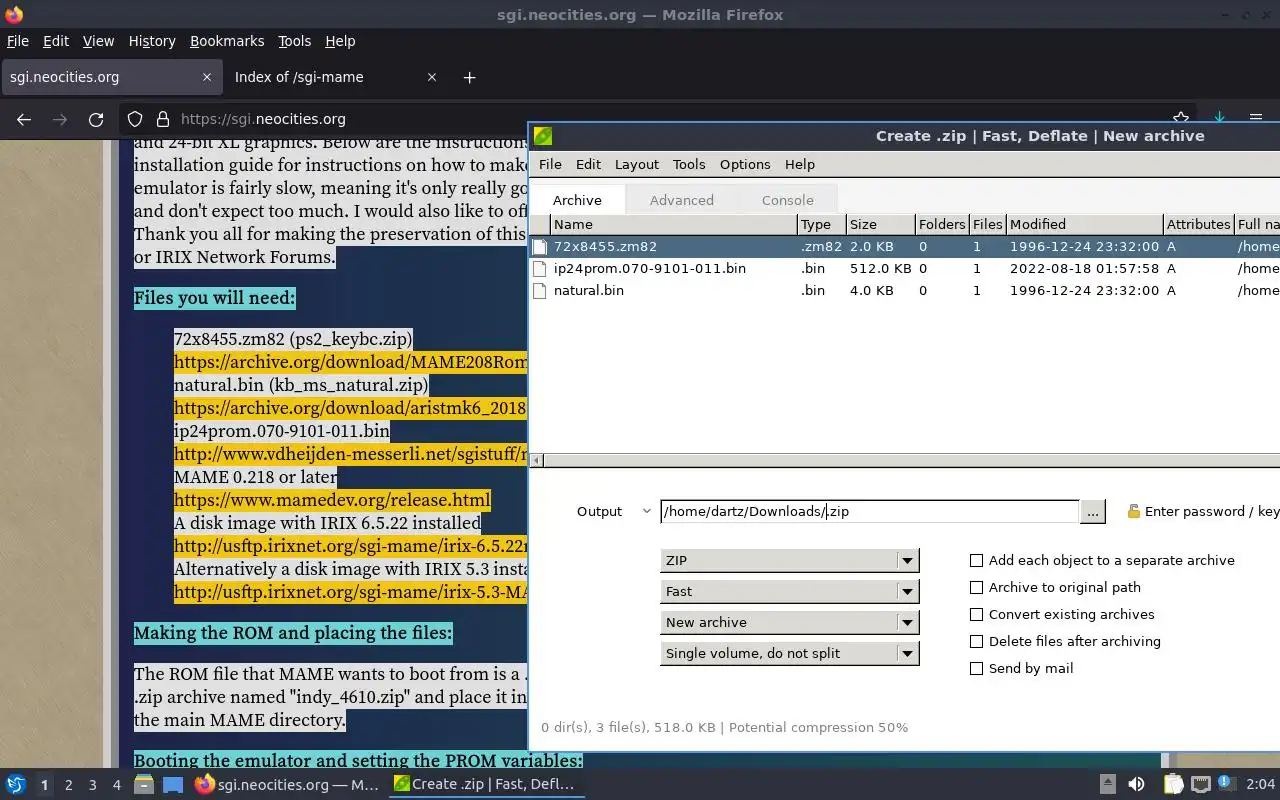Open the New archive action dropdown
The height and width of the screenshot is (800, 1280).
pyautogui.click(x=789, y=622)
